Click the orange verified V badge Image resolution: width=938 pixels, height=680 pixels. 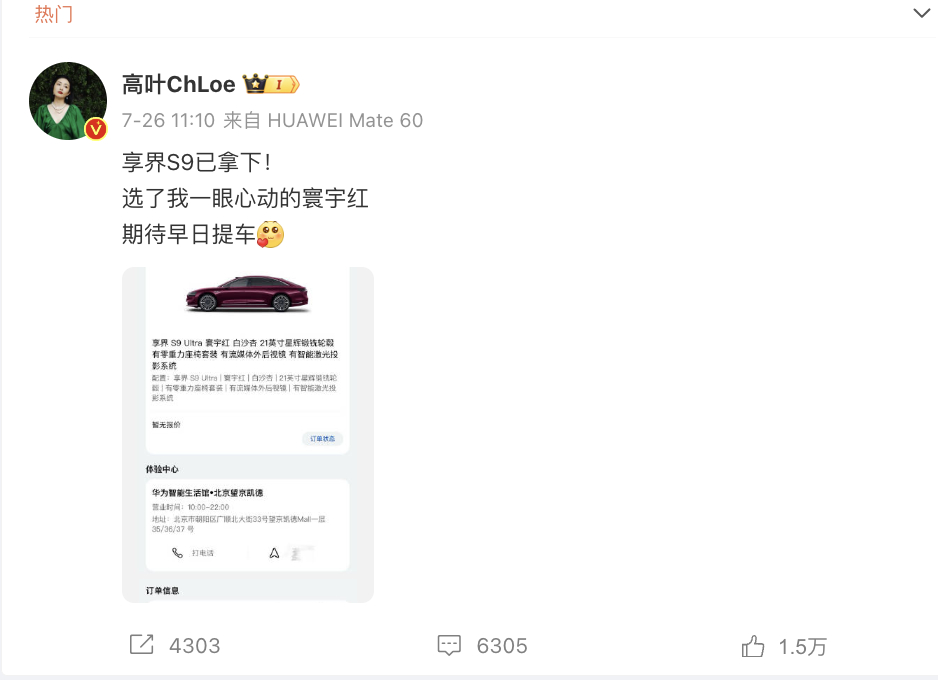[96, 129]
